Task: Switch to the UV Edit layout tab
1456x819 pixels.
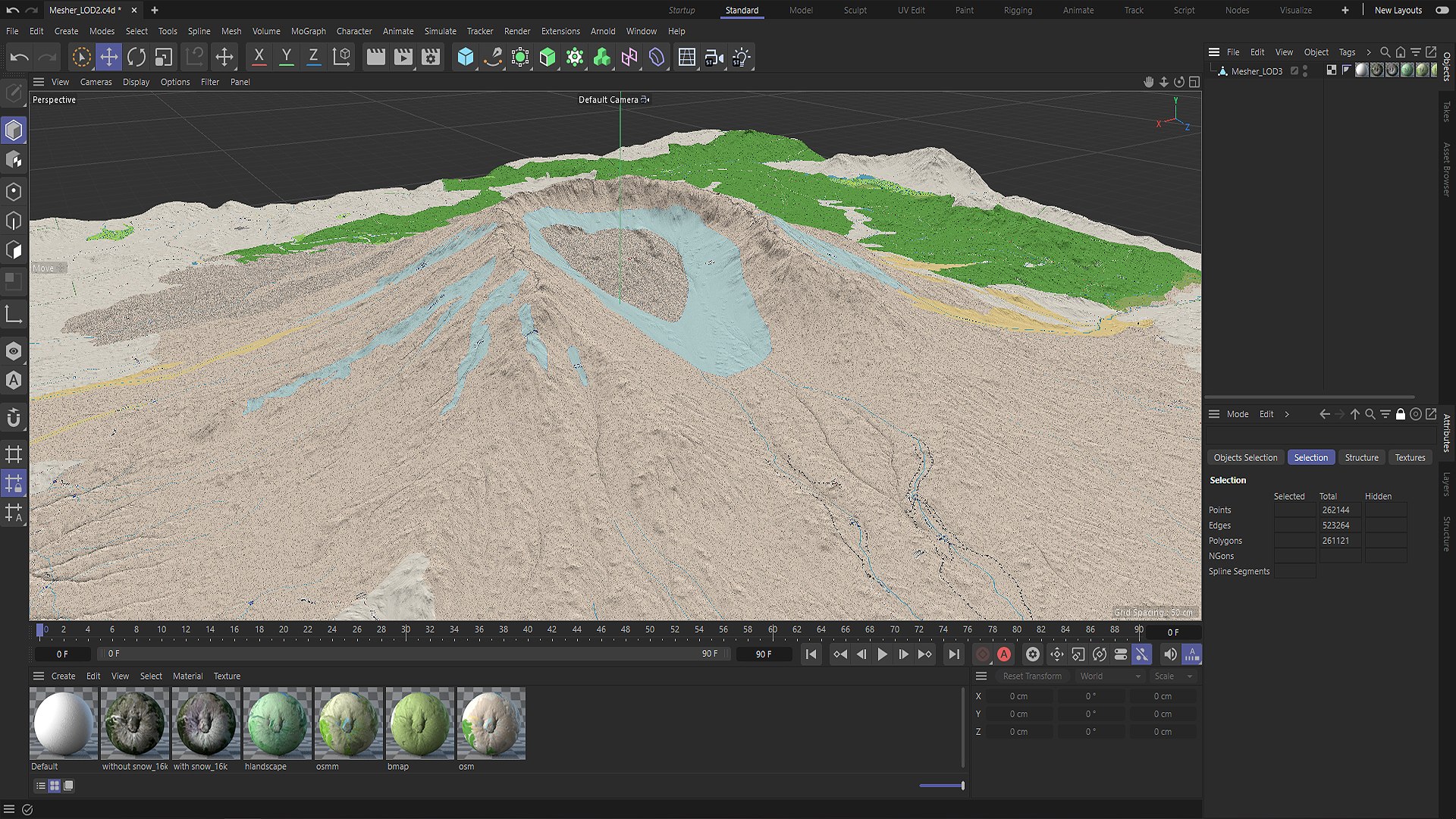Action: (911, 11)
